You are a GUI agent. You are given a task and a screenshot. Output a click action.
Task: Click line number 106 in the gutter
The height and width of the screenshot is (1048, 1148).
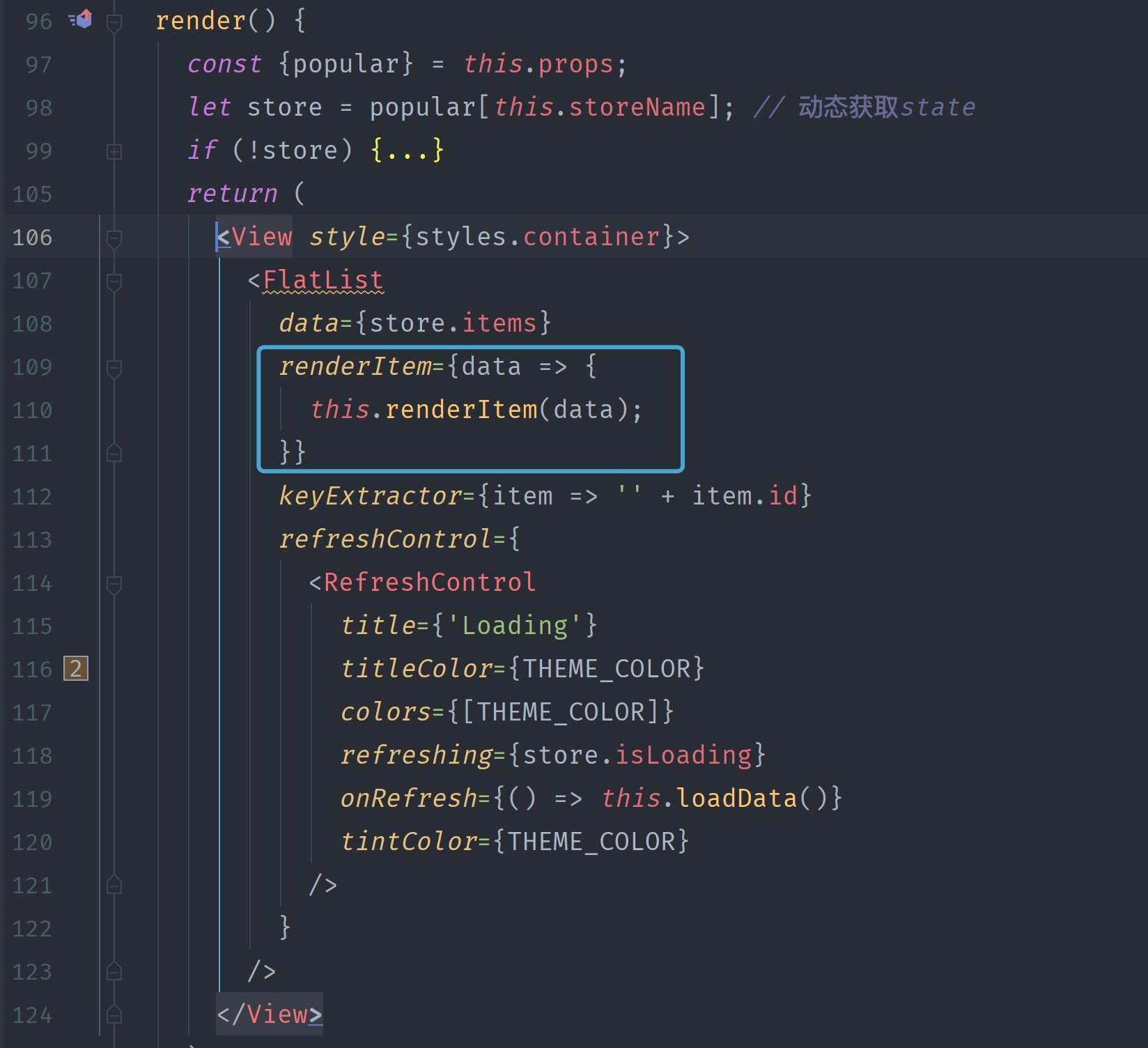[32, 238]
